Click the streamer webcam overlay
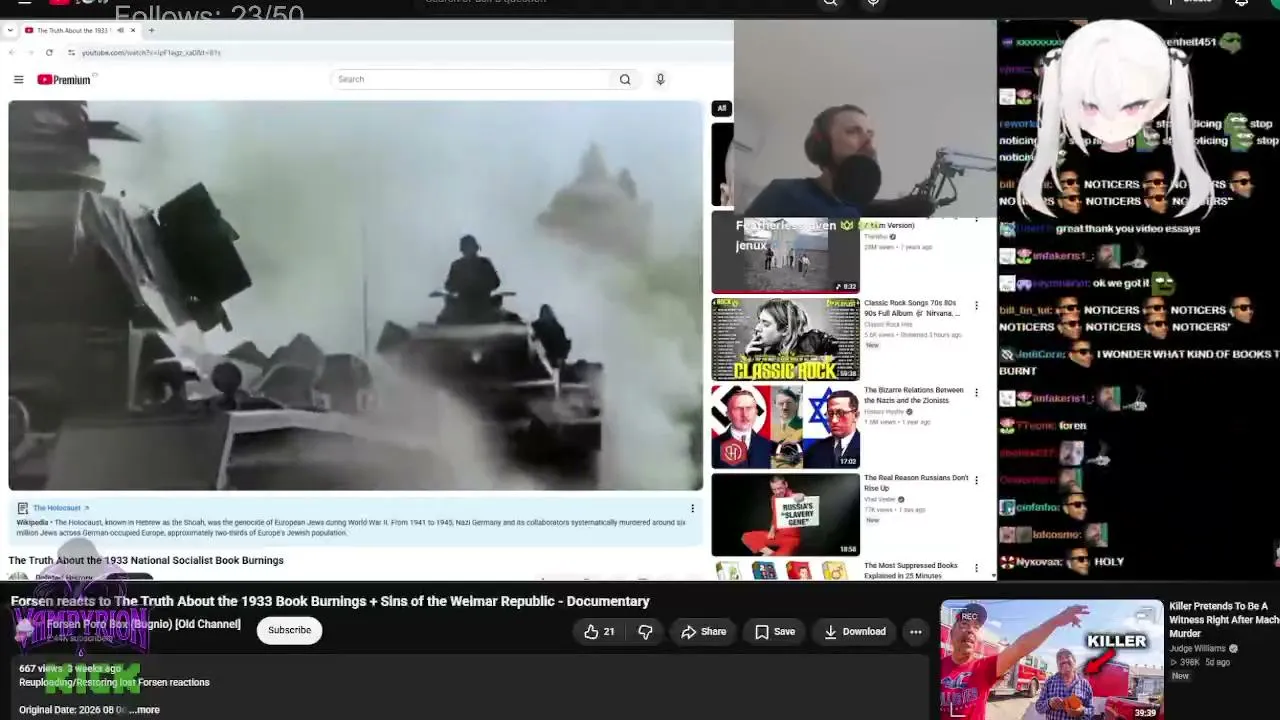The width and height of the screenshot is (1280, 720). pyautogui.click(x=865, y=118)
